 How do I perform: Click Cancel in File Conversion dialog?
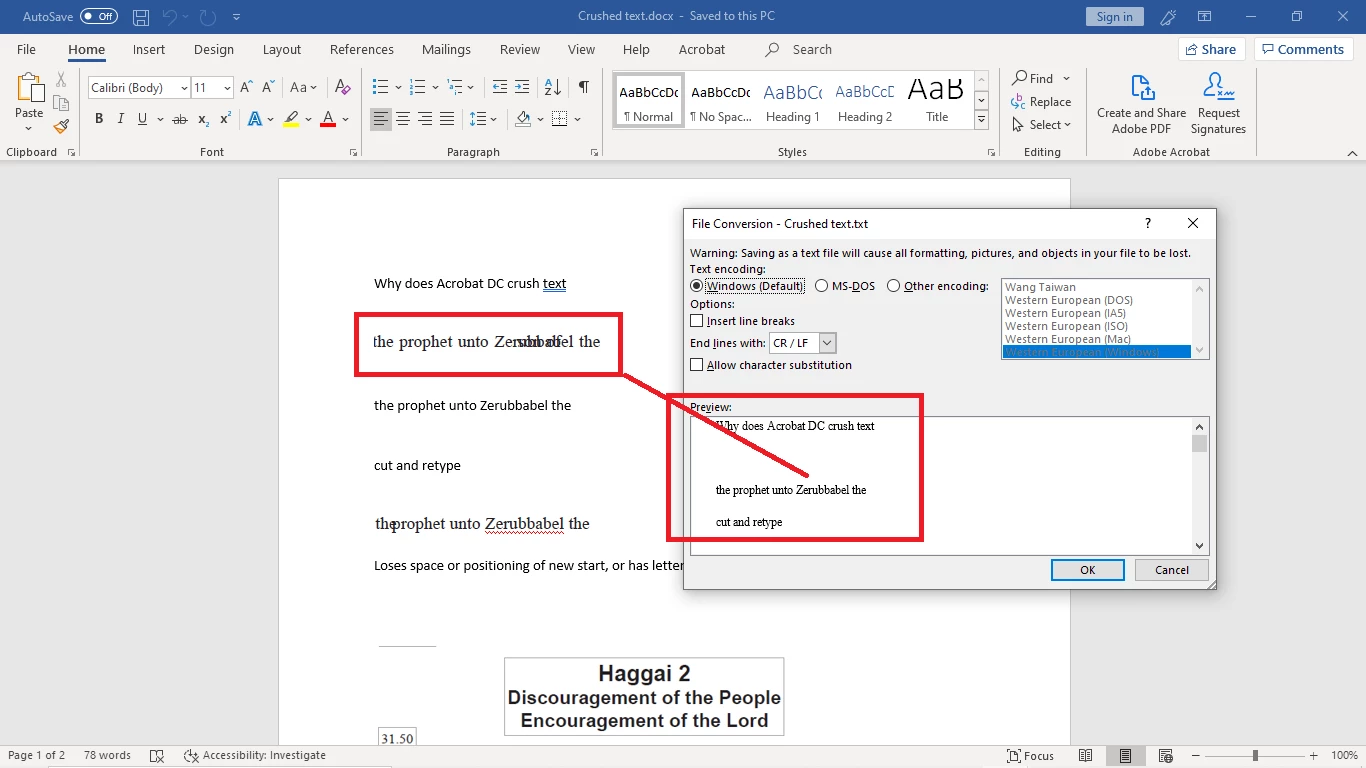(1172, 570)
